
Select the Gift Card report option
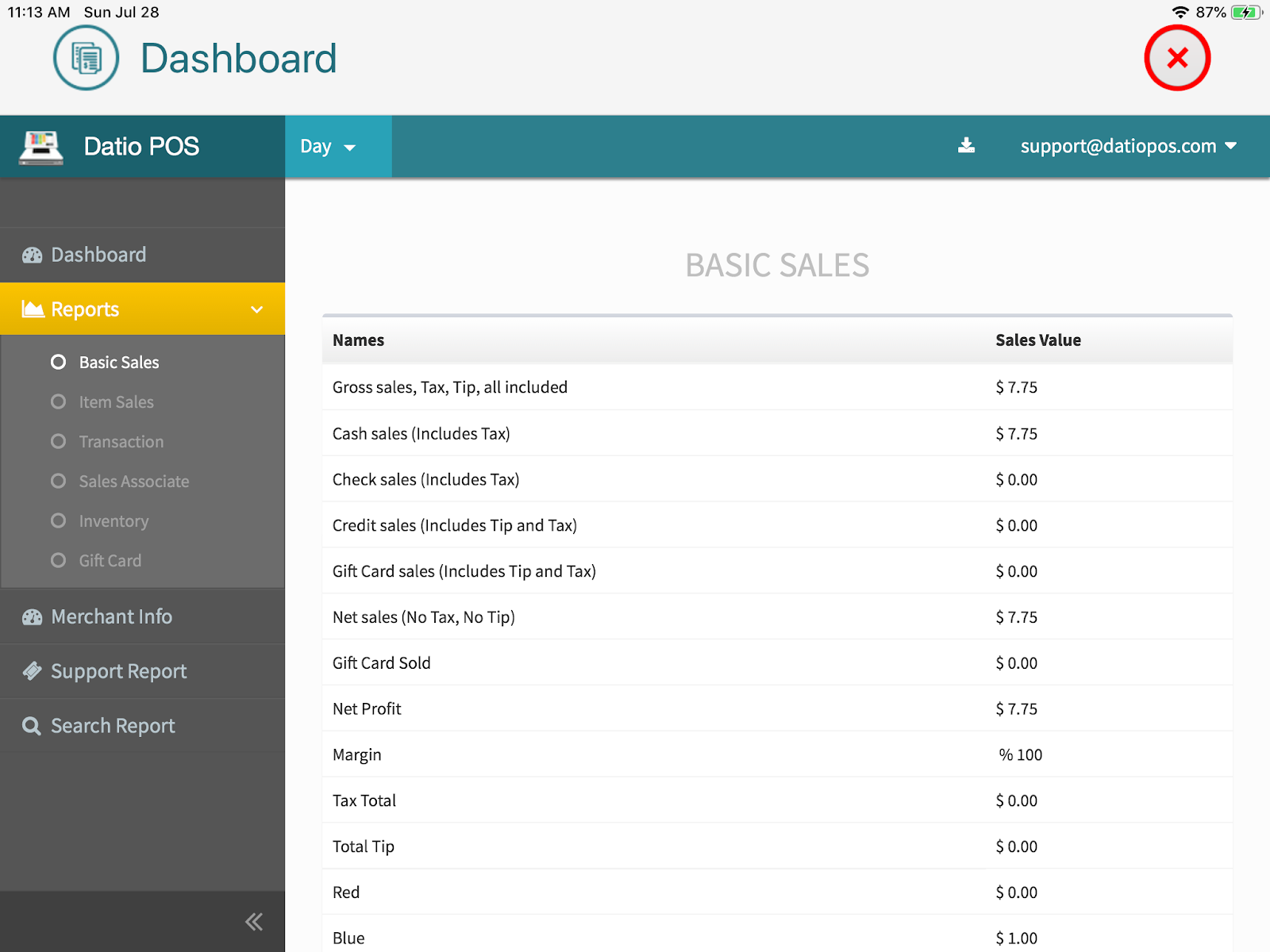click(x=58, y=560)
